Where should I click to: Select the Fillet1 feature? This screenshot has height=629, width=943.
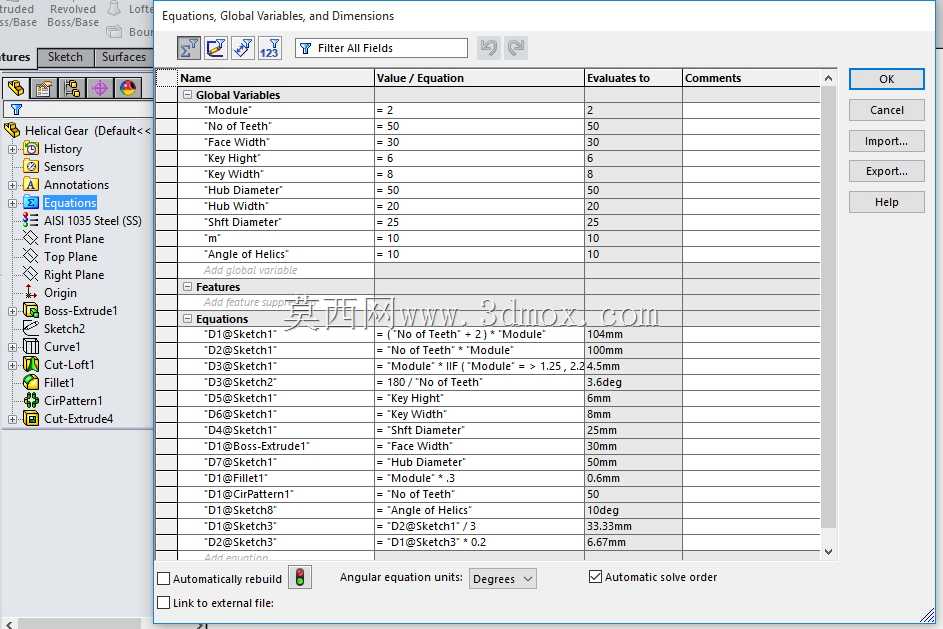click(x=59, y=382)
